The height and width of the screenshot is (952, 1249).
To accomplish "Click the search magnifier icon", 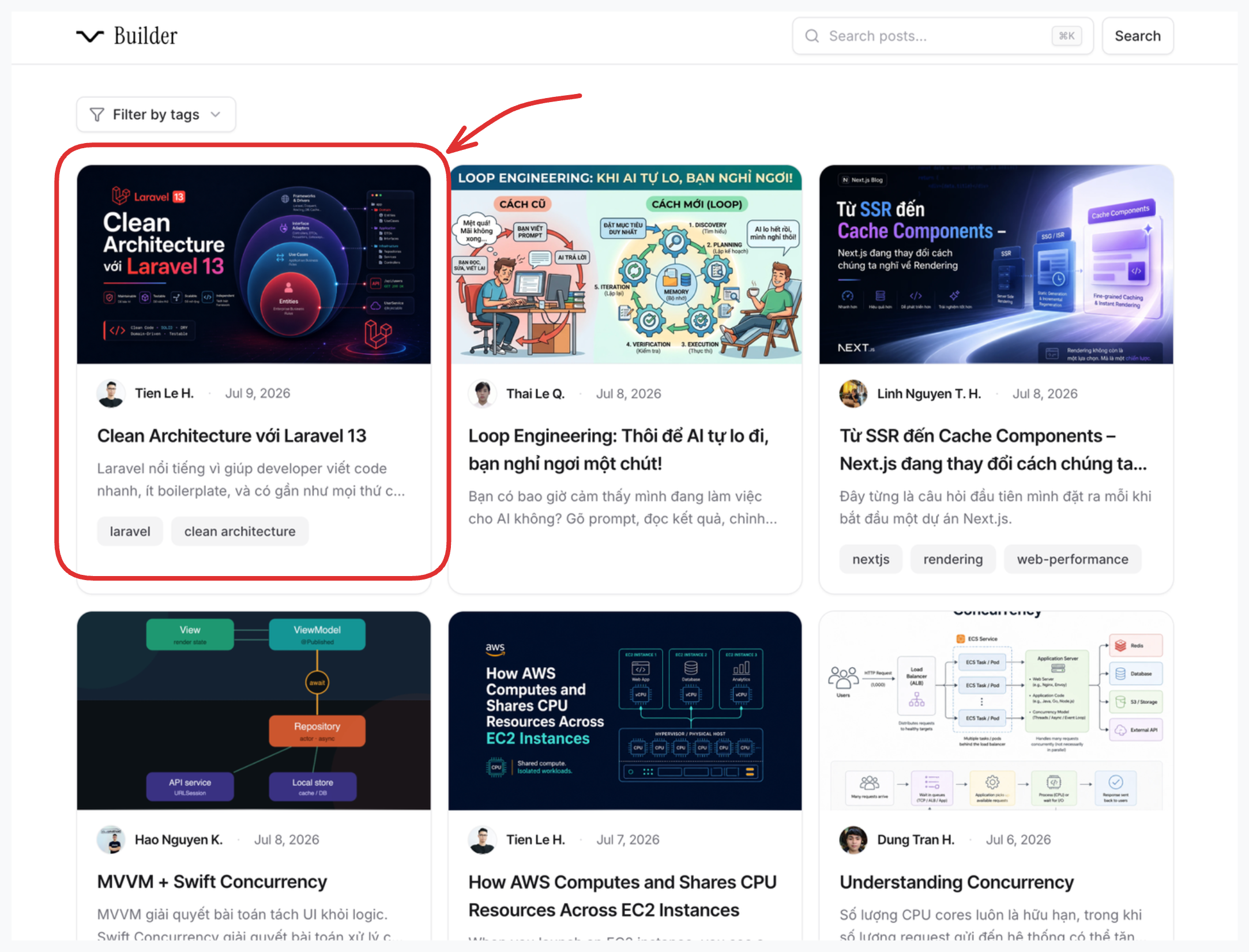I will pyautogui.click(x=812, y=36).
